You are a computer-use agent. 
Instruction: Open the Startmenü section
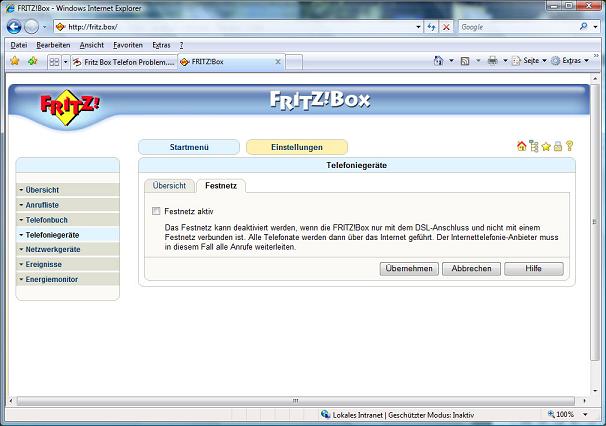point(189,147)
